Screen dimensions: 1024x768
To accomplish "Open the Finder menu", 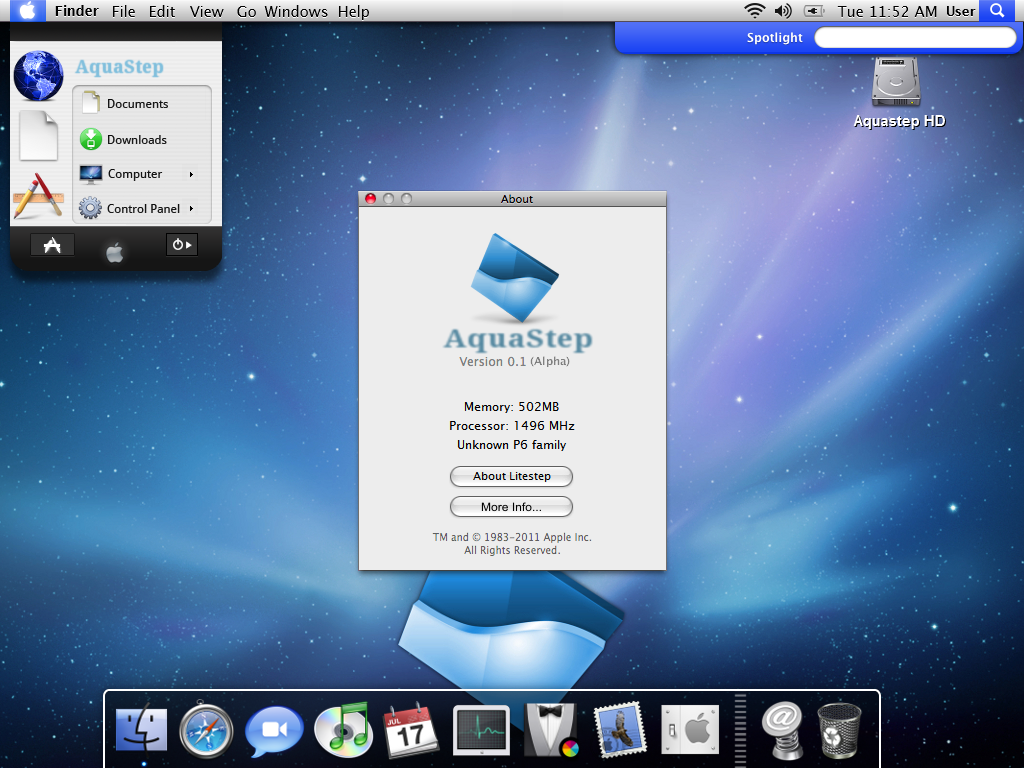I will pos(76,11).
